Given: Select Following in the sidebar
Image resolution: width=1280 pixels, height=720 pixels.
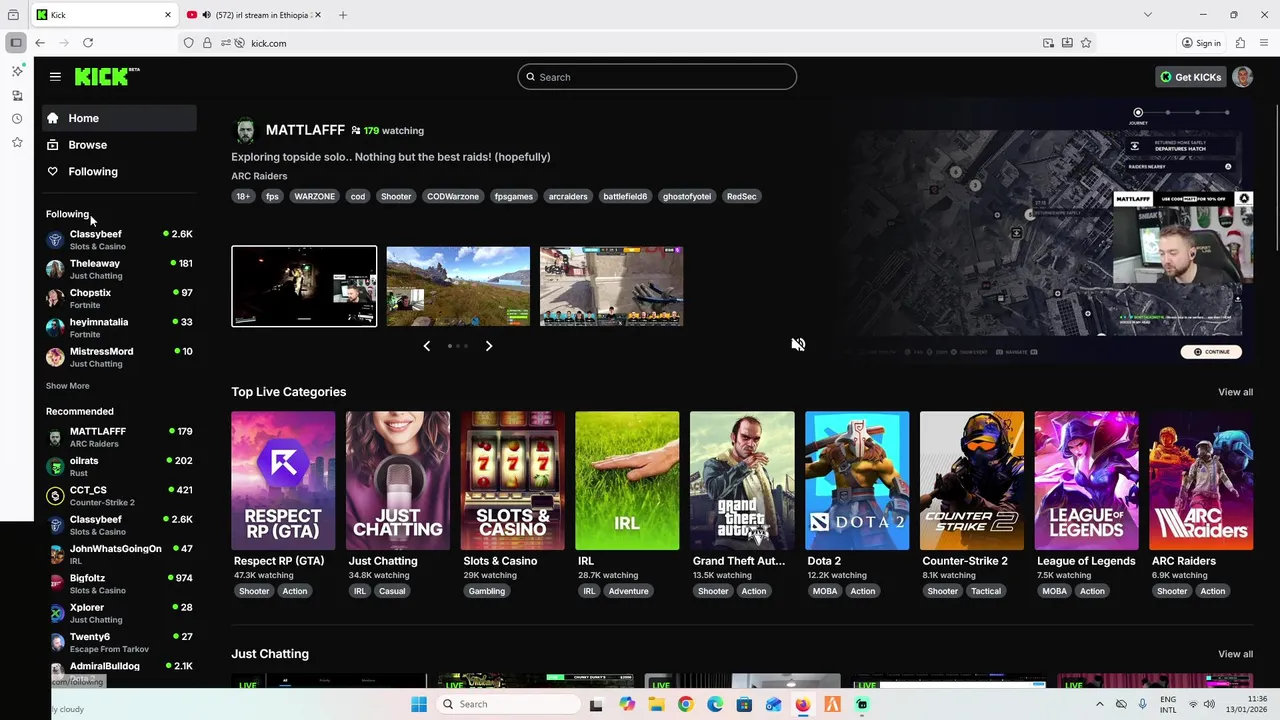Looking at the screenshot, I should tap(119, 172).
